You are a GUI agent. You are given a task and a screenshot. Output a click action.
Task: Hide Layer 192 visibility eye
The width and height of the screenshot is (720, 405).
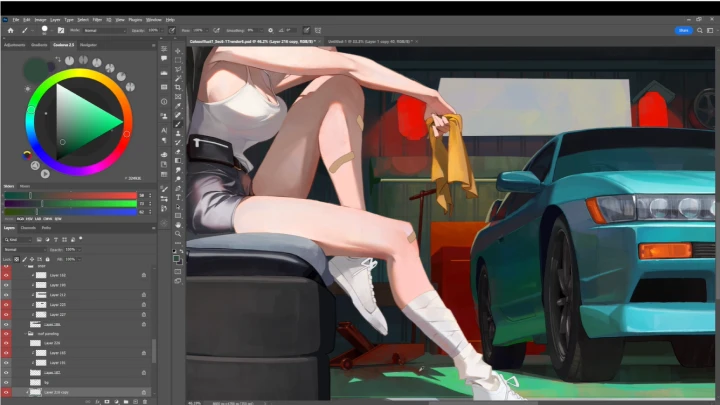click(6, 275)
